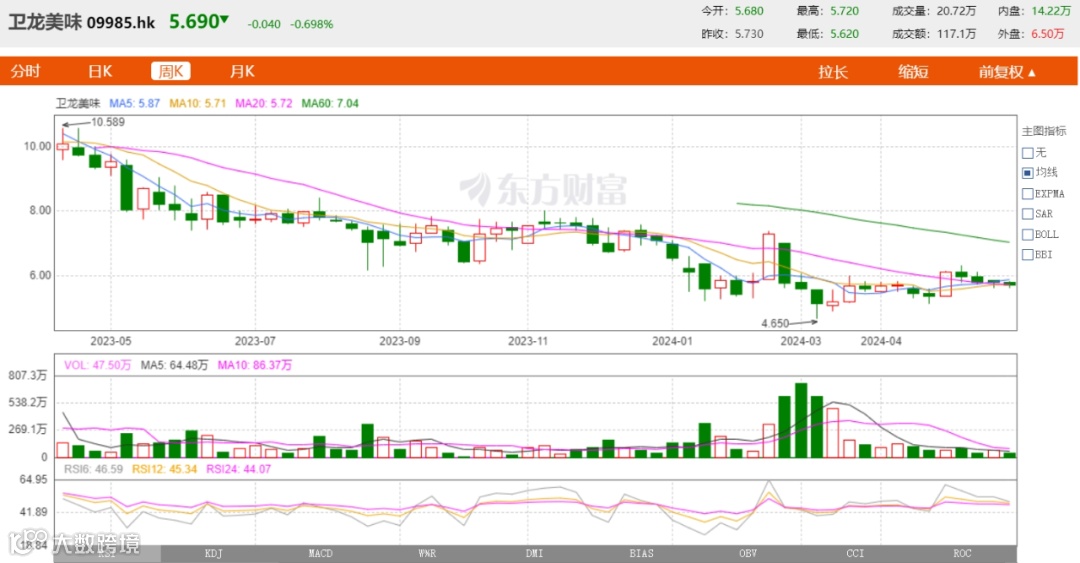Click the MA10: 5.71 legend label
Image resolution: width=1080 pixels, height=563 pixels.
tap(198, 103)
